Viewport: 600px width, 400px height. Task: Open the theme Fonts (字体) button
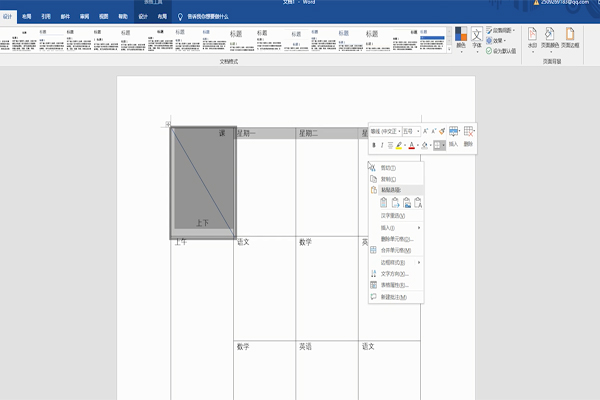coord(477,39)
